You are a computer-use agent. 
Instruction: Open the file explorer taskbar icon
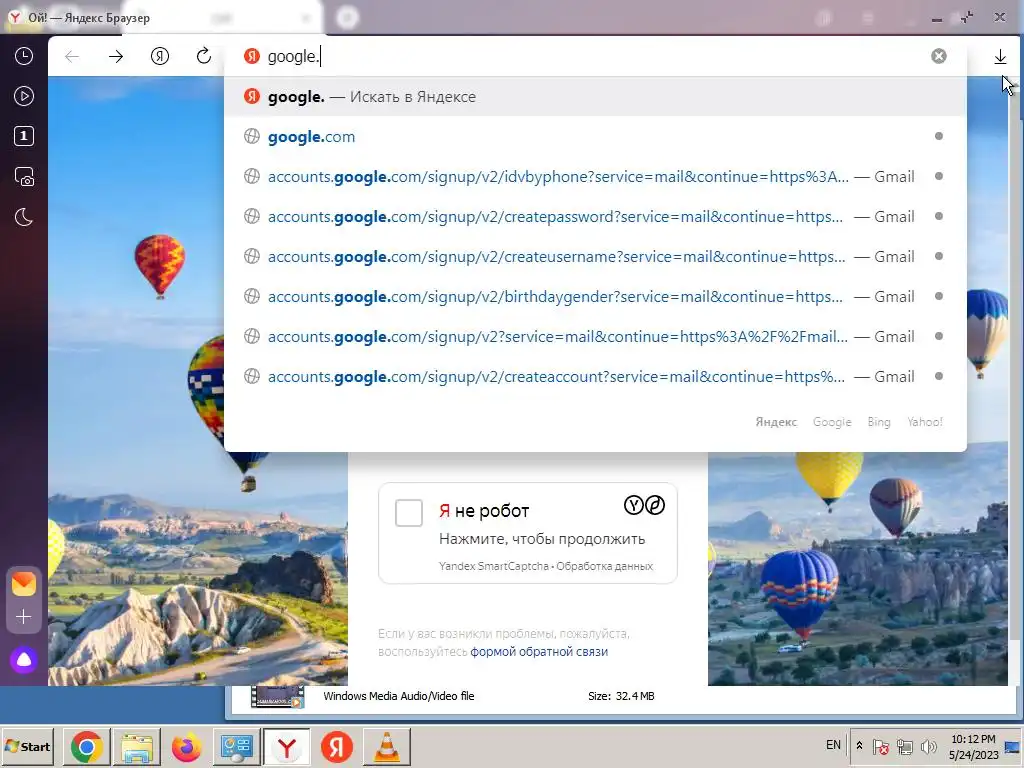(136, 746)
